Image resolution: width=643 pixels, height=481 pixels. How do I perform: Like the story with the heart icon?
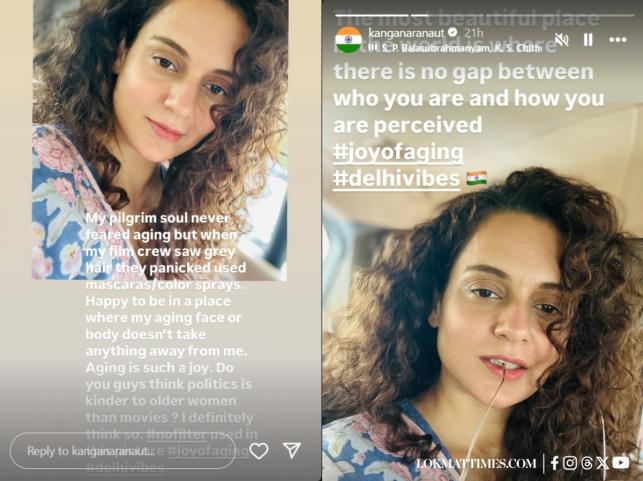point(259,451)
